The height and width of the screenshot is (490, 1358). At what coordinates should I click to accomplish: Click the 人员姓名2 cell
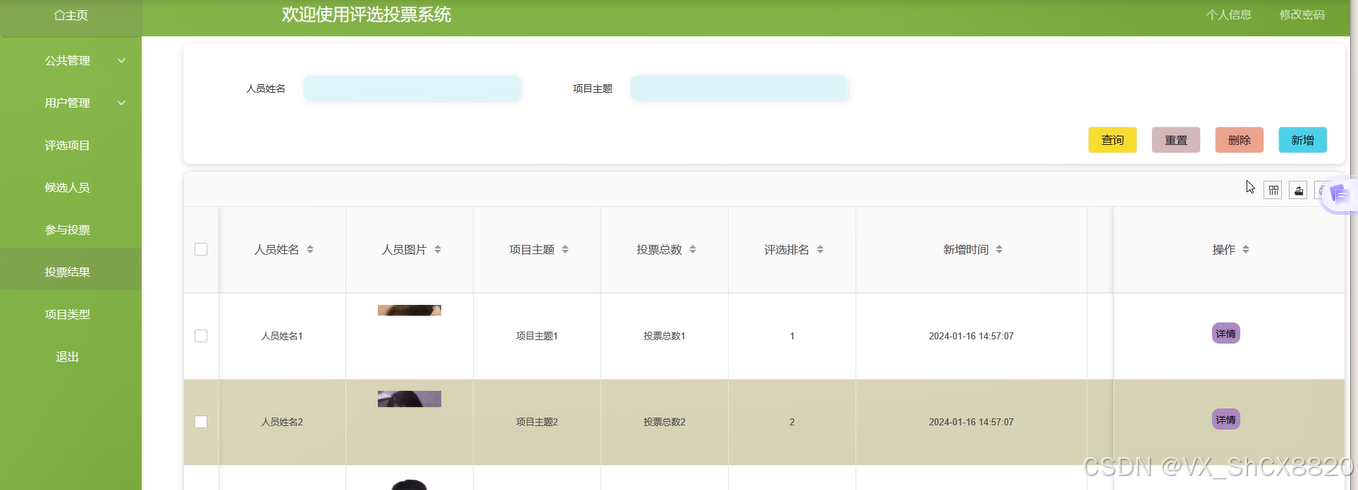[282, 422]
